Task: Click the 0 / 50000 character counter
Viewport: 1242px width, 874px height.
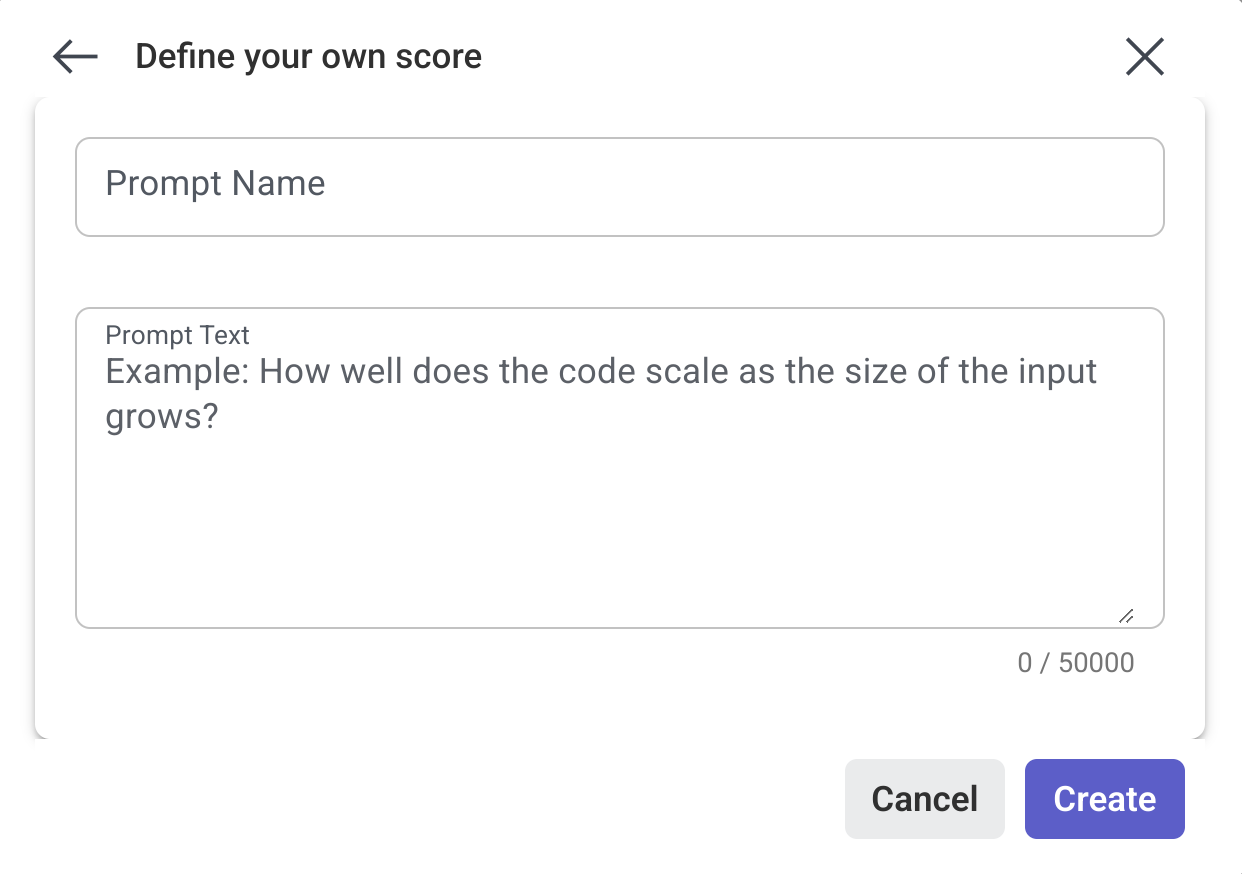Action: coord(1075,662)
